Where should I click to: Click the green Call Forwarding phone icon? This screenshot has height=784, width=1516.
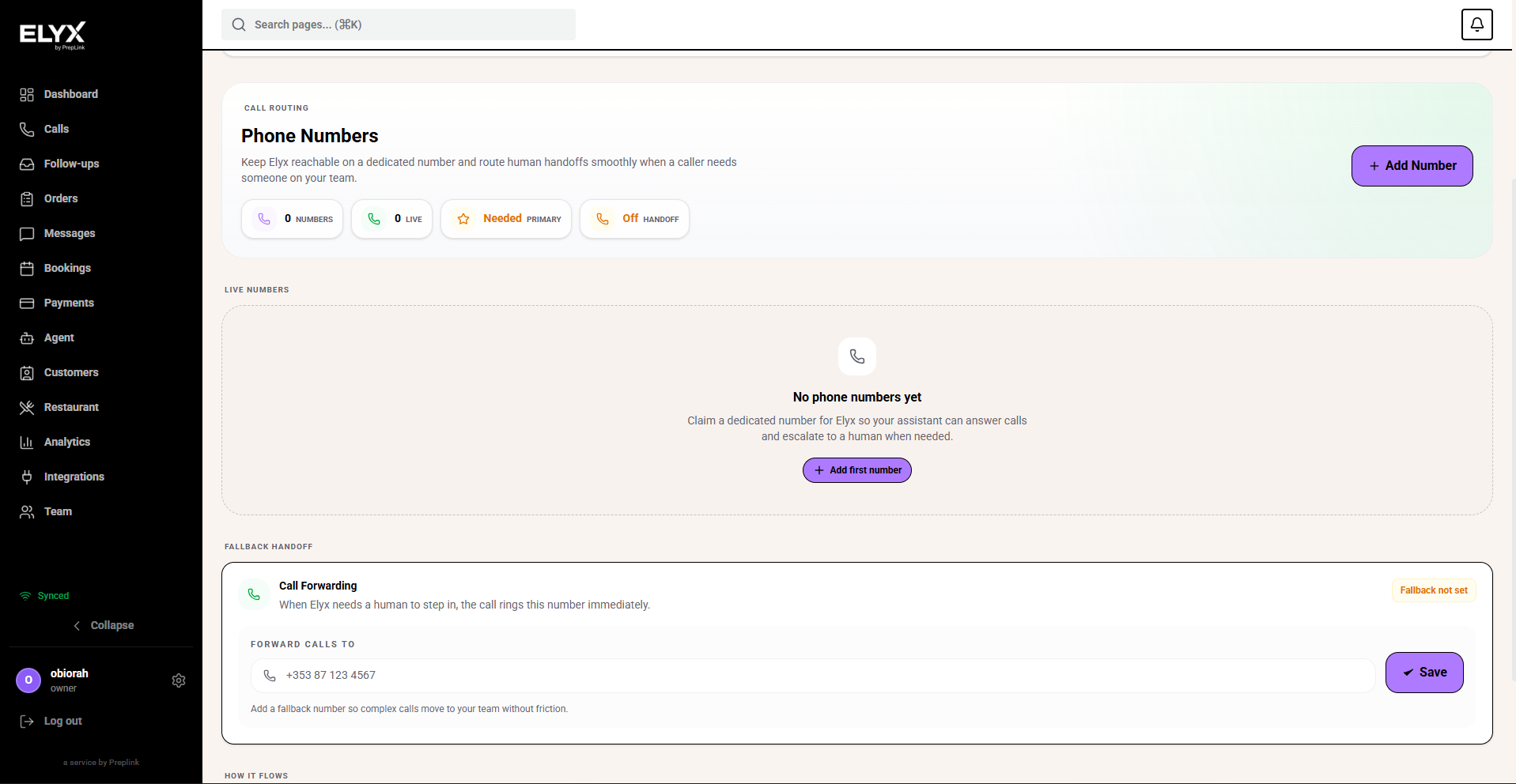[x=254, y=594]
